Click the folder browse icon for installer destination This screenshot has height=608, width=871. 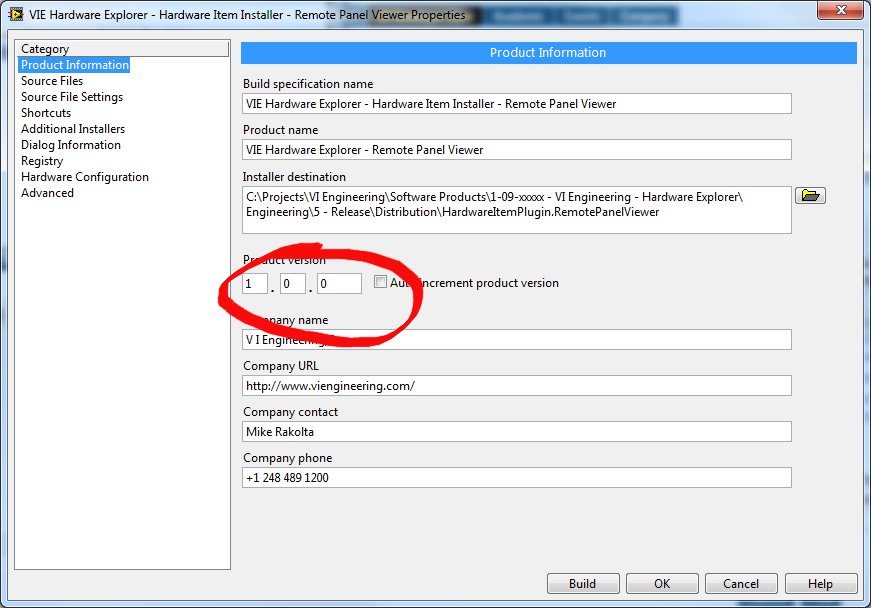click(x=810, y=195)
